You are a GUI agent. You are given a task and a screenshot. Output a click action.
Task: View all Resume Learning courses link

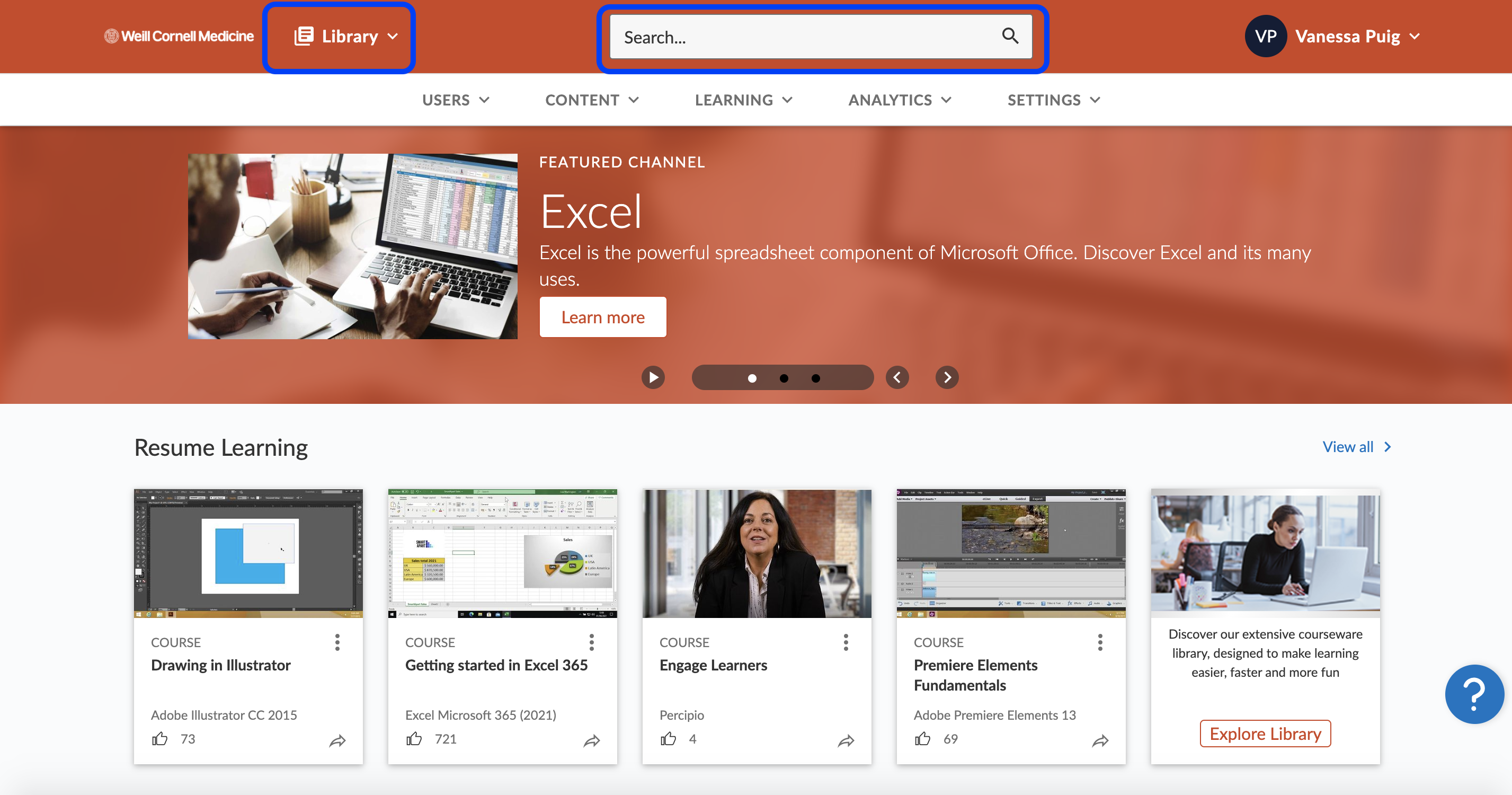(x=1358, y=446)
